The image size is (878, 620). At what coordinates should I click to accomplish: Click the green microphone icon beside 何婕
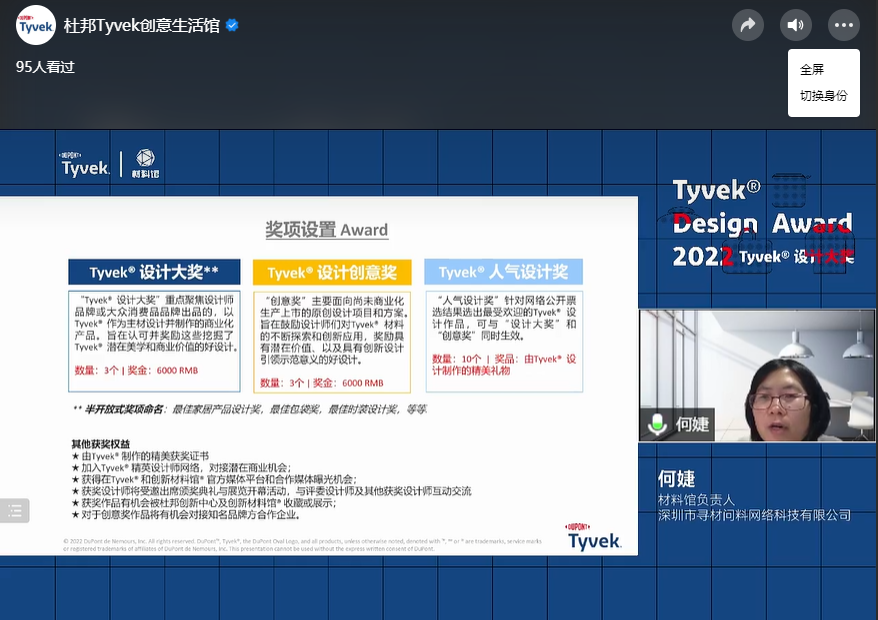pyautogui.click(x=657, y=424)
